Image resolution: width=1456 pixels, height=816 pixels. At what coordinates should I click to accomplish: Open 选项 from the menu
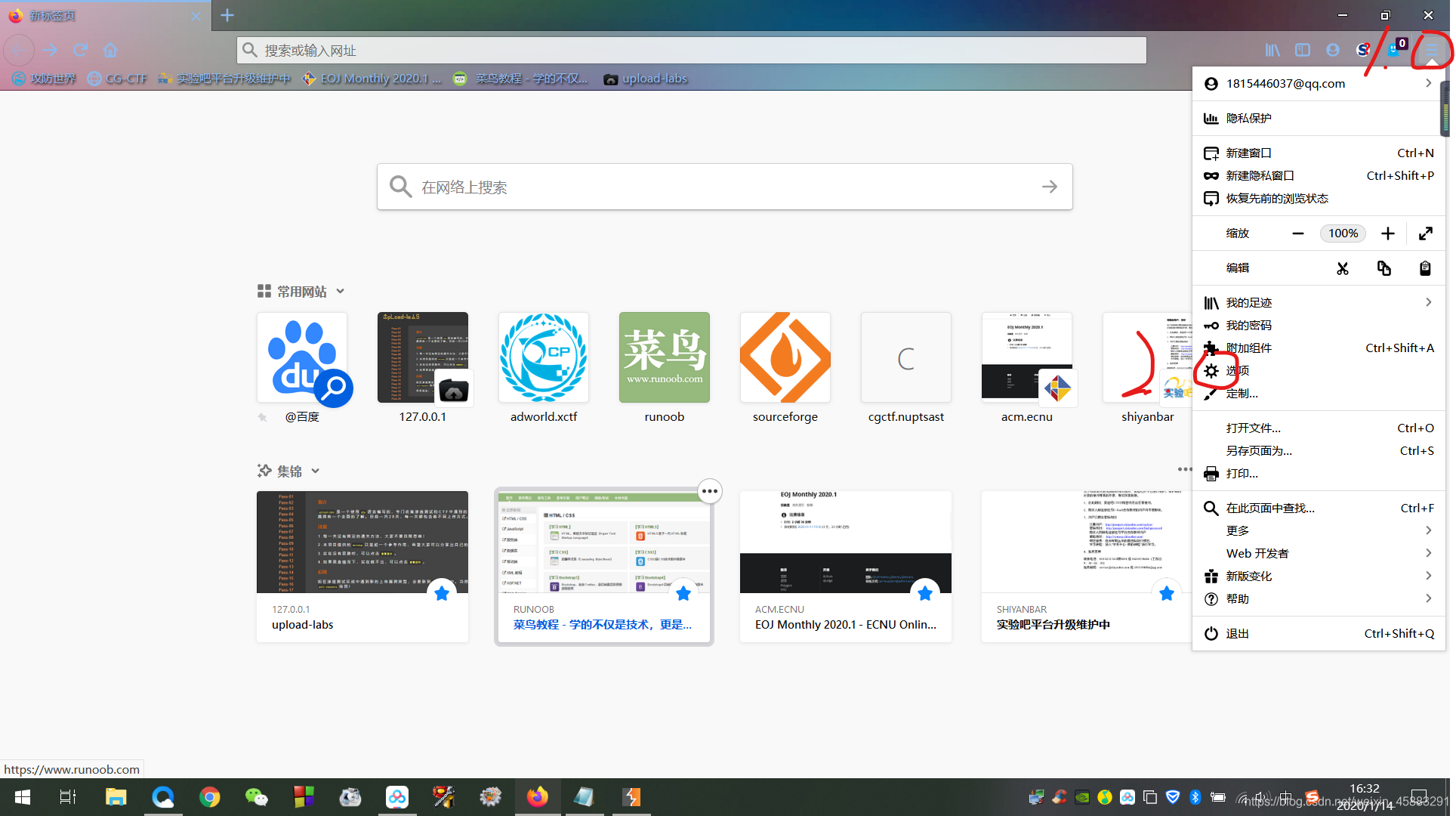click(1237, 370)
